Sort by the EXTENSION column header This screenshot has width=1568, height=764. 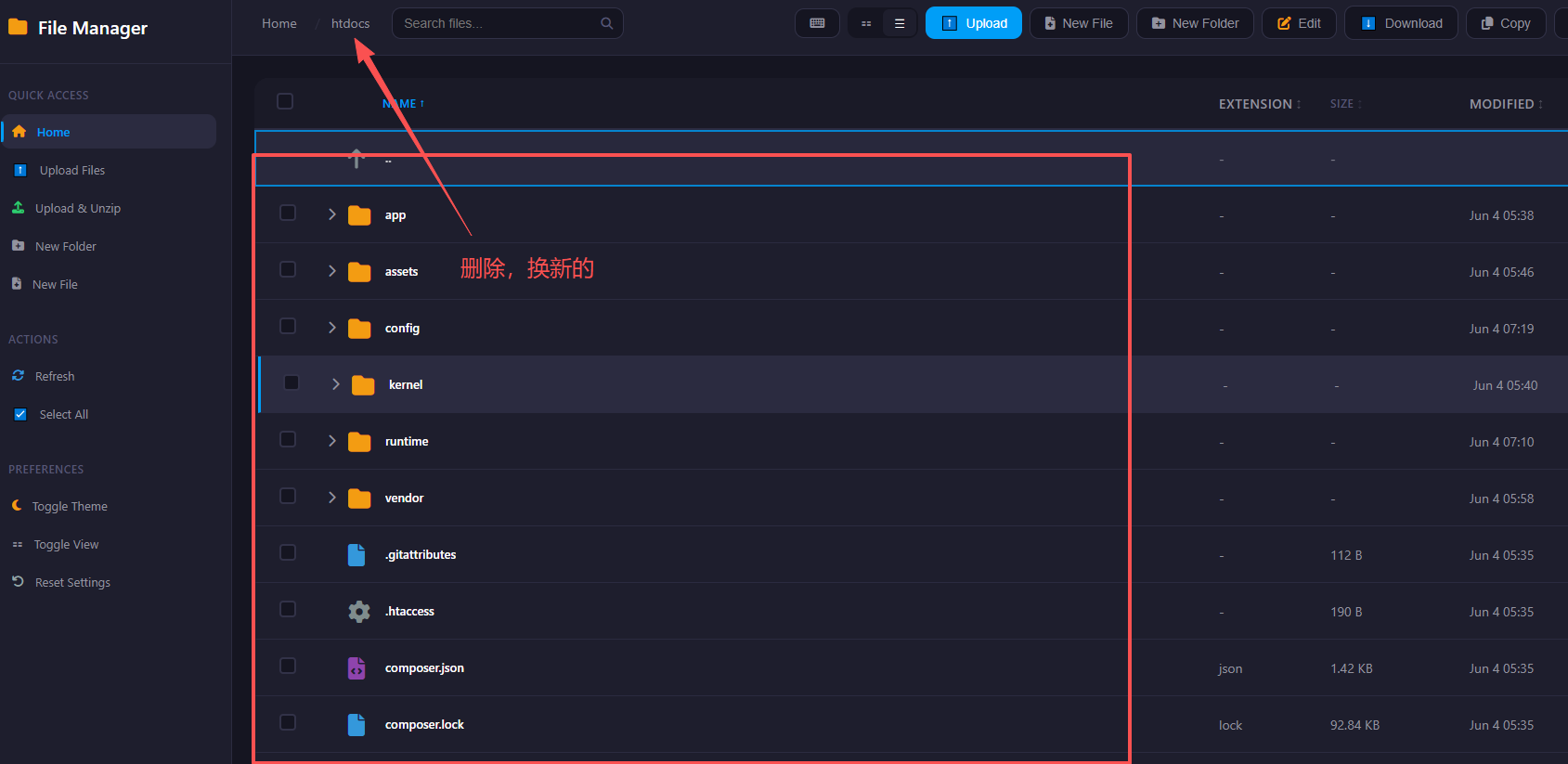click(1260, 104)
